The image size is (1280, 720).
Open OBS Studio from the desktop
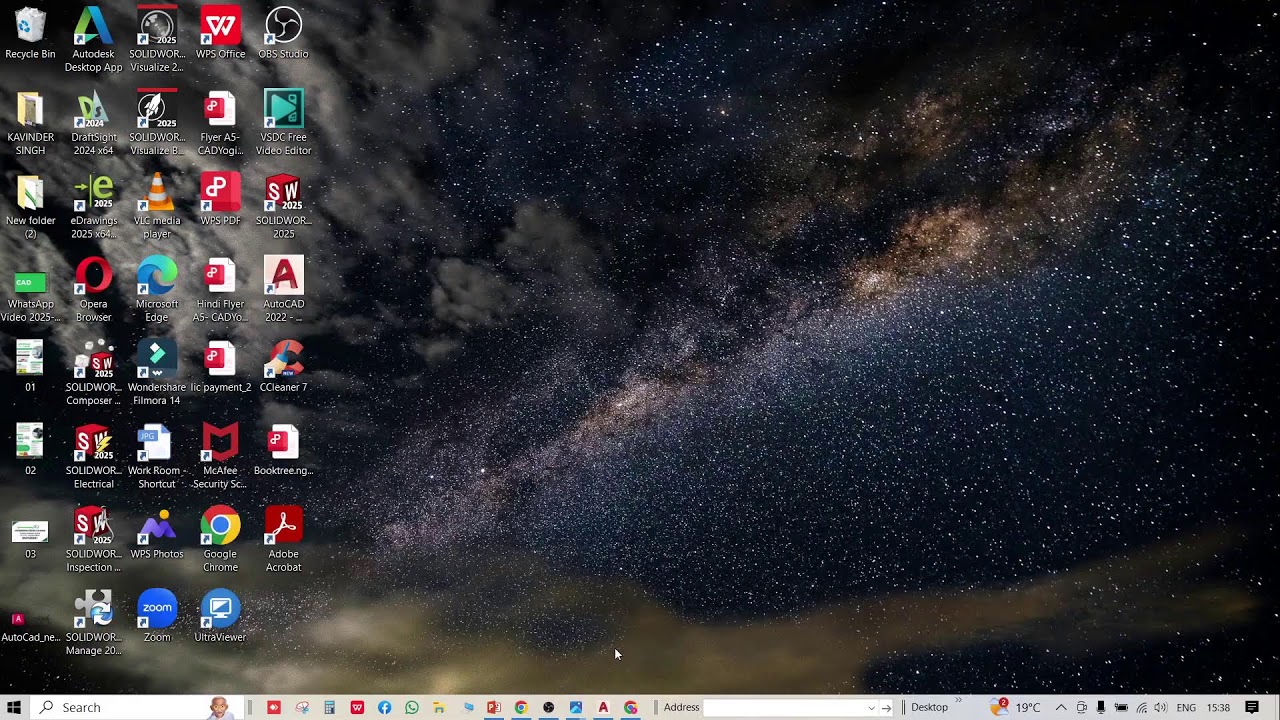[283, 33]
